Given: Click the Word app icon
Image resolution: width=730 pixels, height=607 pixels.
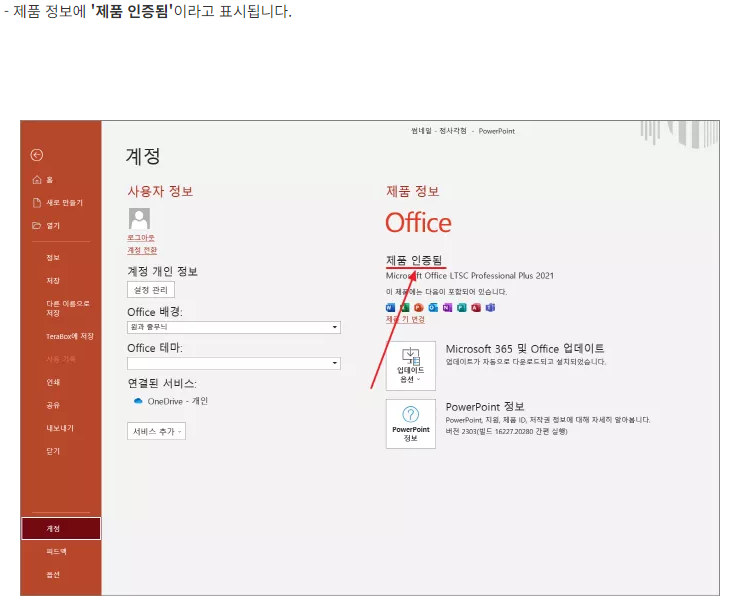Looking at the screenshot, I should point(390,308).
